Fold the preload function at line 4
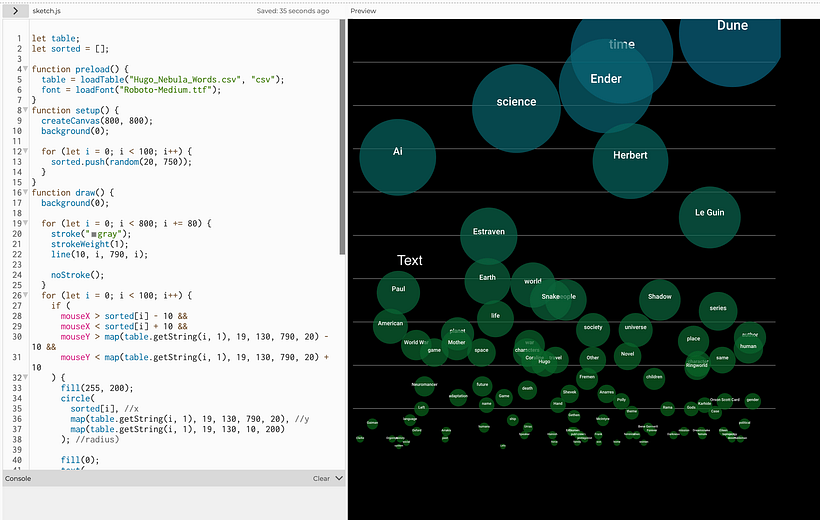Viewport: 820px width, 520px height. (x=26, y=69)
